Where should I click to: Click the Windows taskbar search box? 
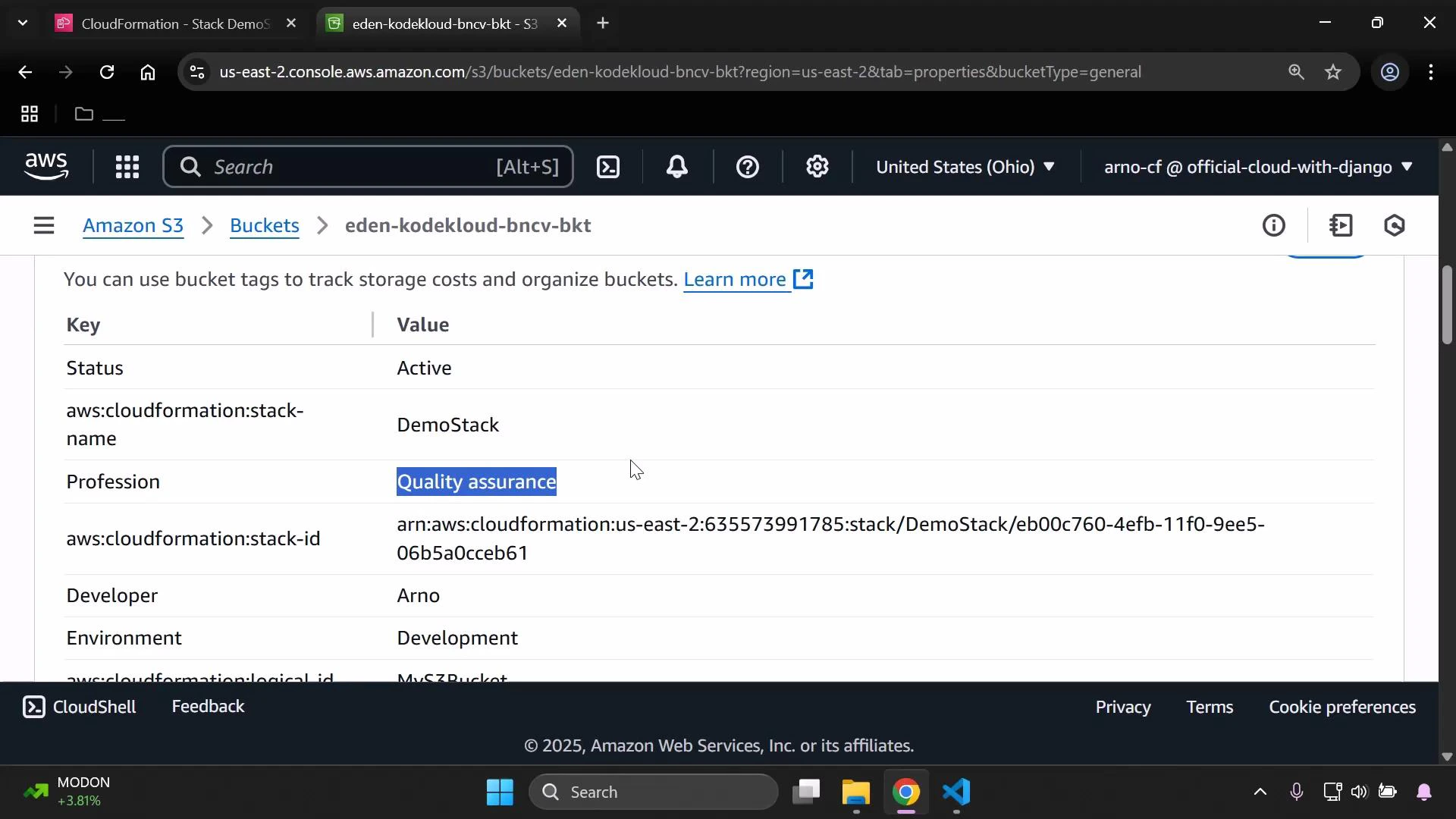pyautogui.click(x=654, y=792)
